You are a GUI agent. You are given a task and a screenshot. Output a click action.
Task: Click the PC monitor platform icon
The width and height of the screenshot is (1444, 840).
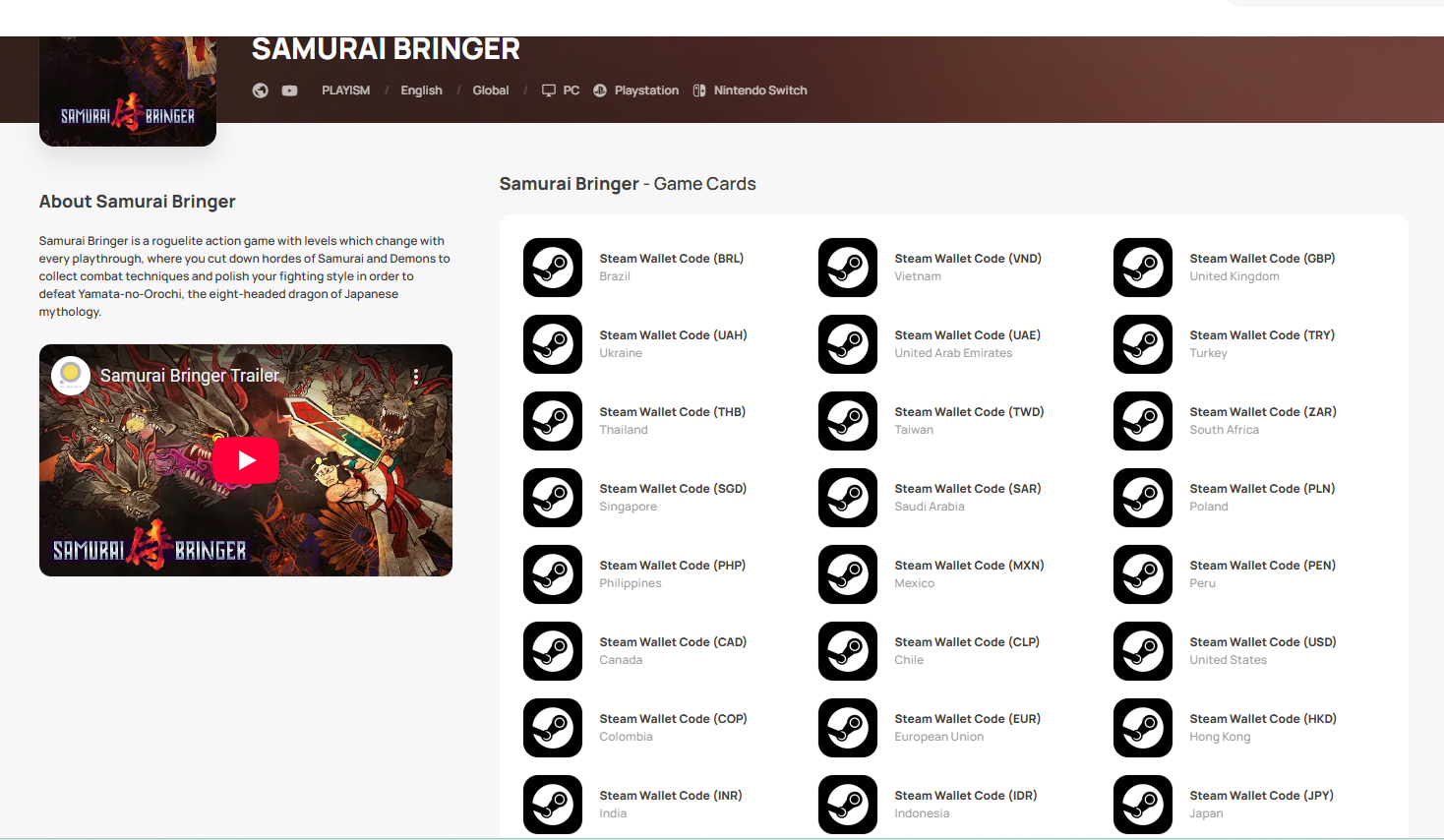(549, 90)
